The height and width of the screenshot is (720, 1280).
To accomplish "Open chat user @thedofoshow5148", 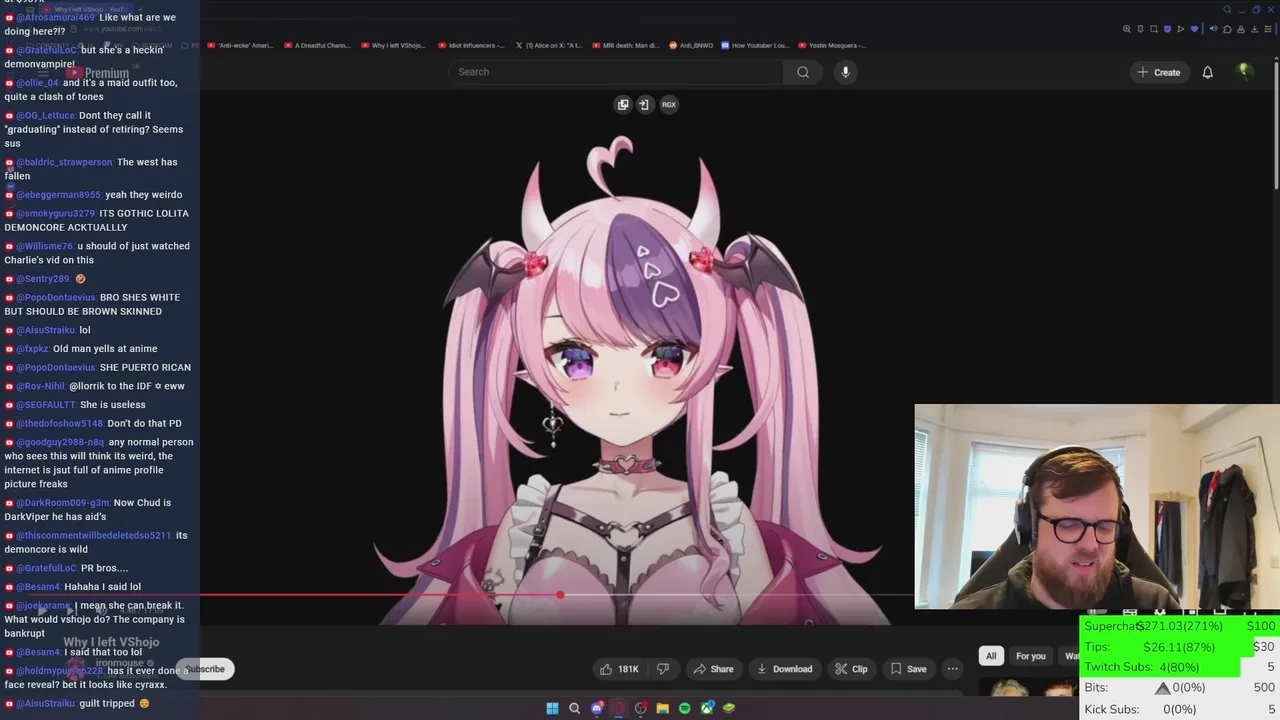I will 59,423.
